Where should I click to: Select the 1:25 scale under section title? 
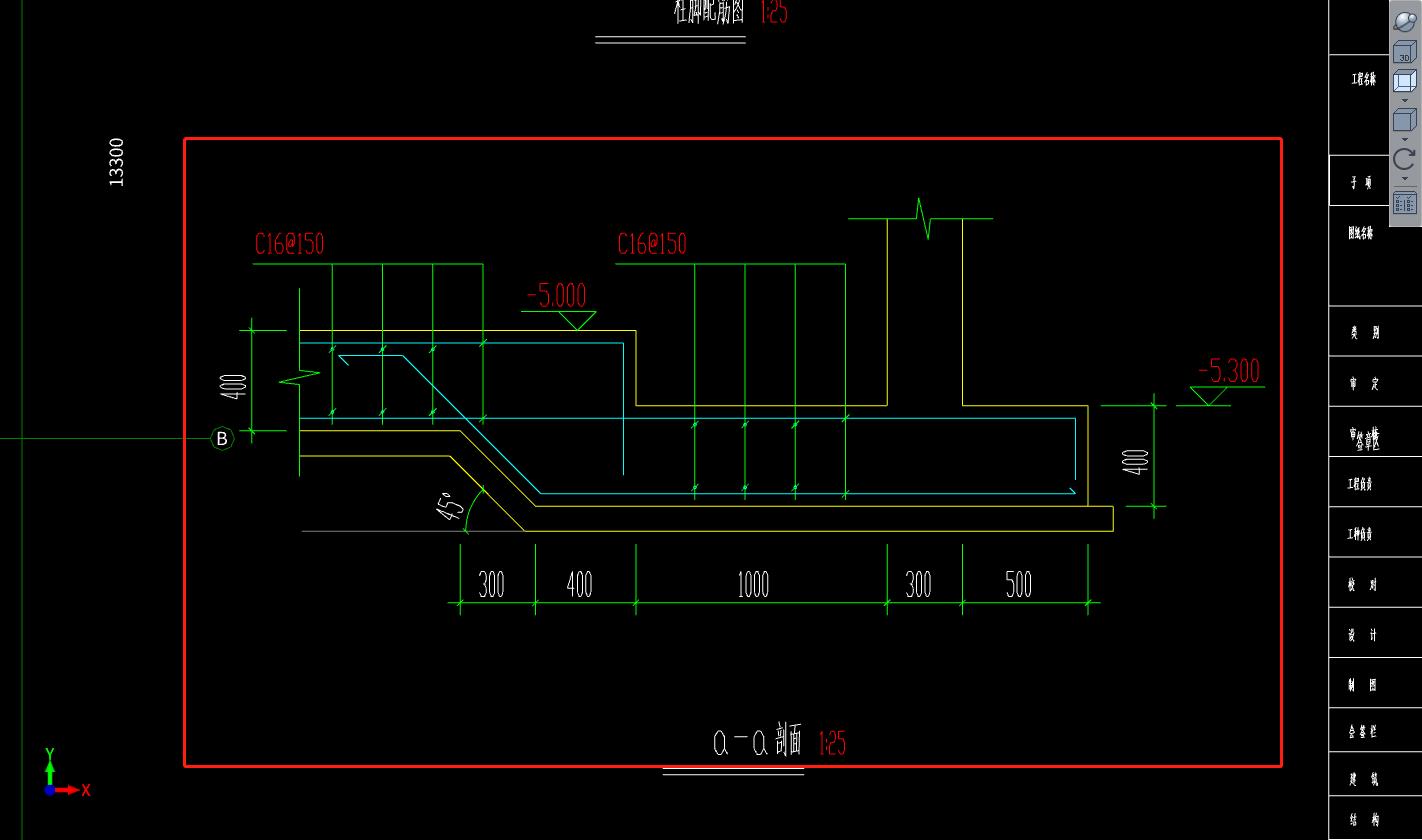[832, 743]
